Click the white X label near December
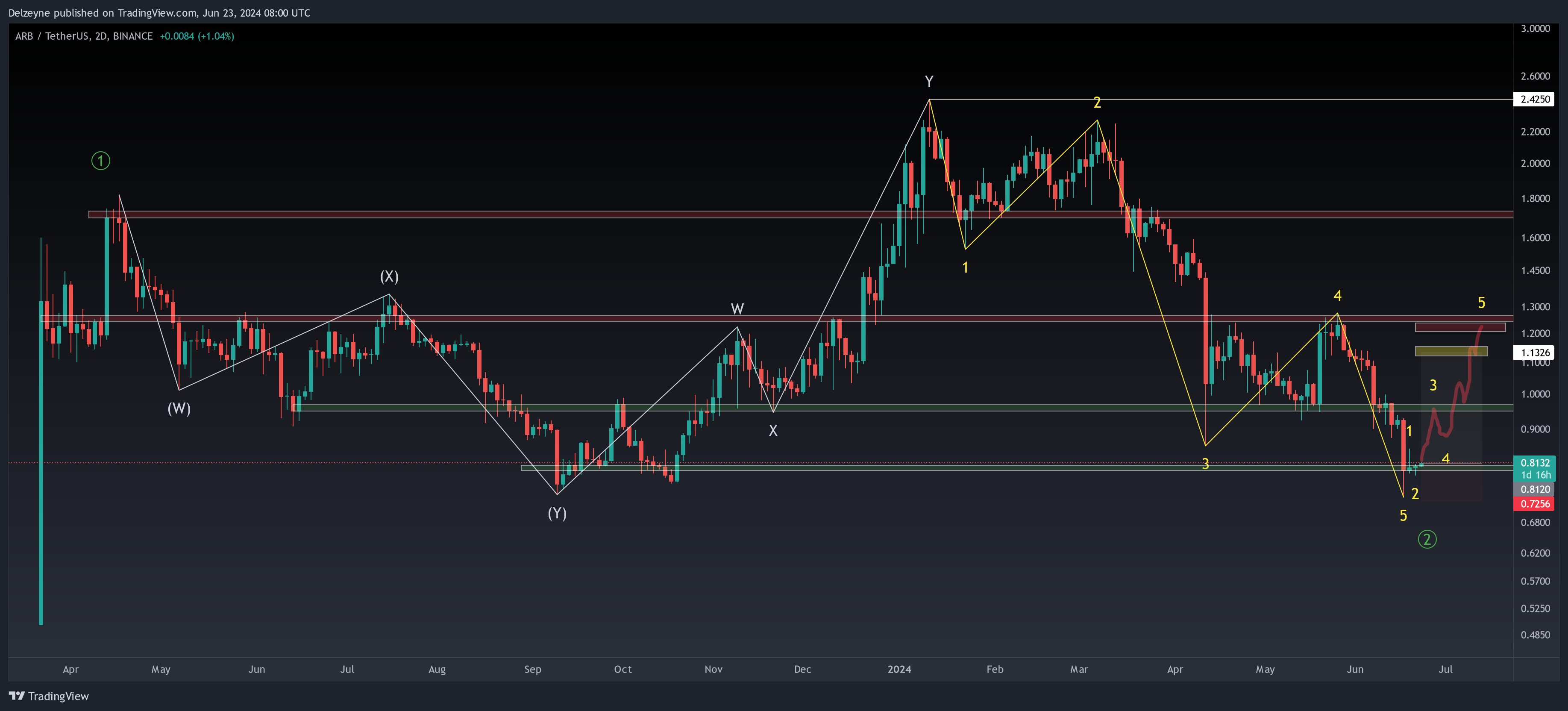This screenshot has width=1568, height=711. (773, 430)
